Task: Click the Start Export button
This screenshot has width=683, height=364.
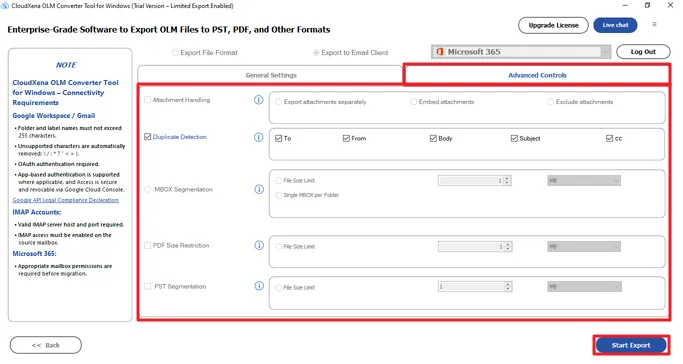Action: (x=631, y=345)
